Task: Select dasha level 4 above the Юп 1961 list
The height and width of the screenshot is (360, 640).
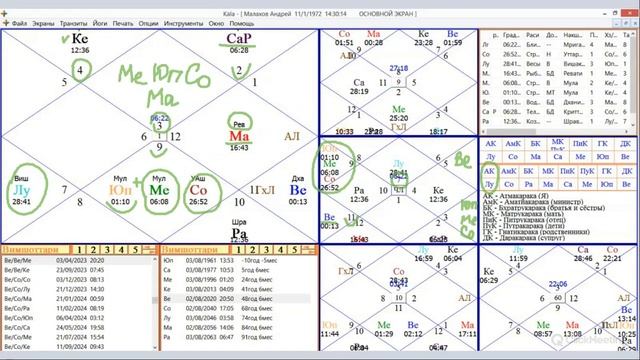Action: coord(280,250)
